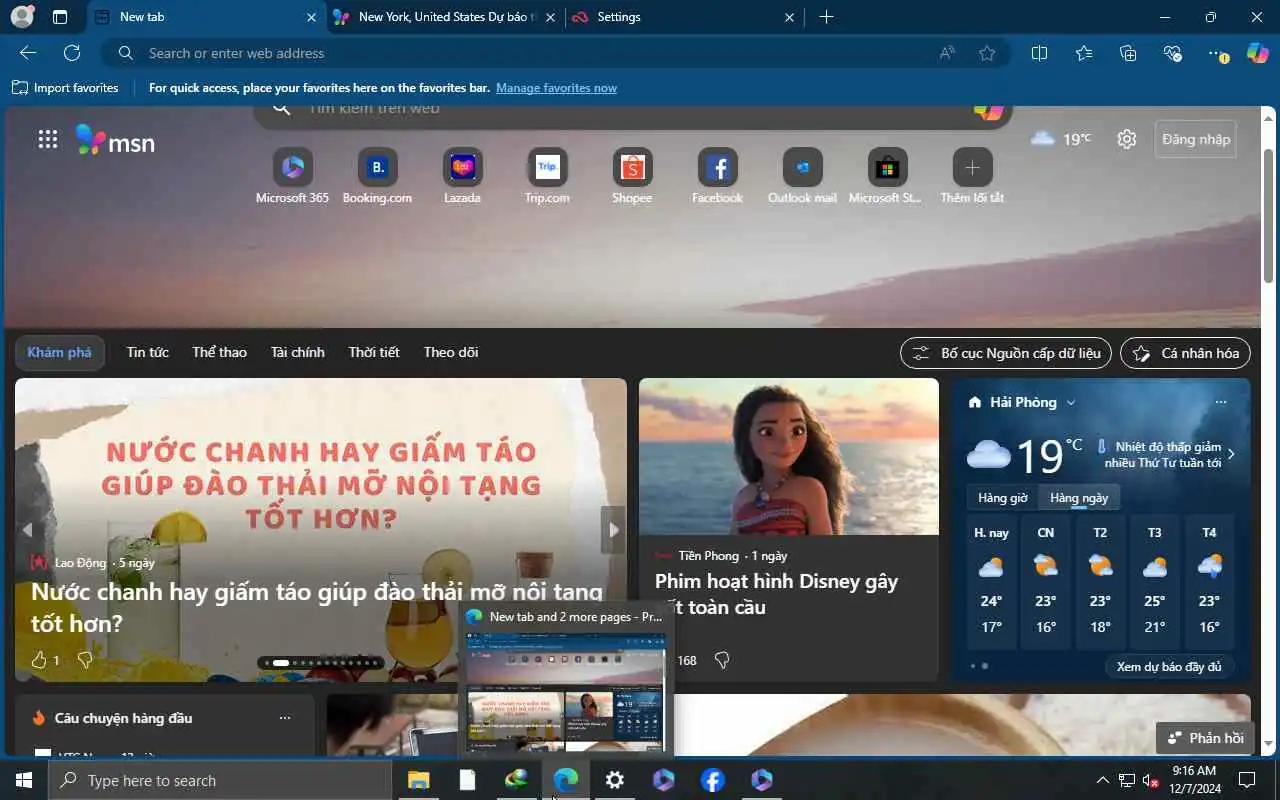Open Browser essentials heart icon

click(1173, 54)
